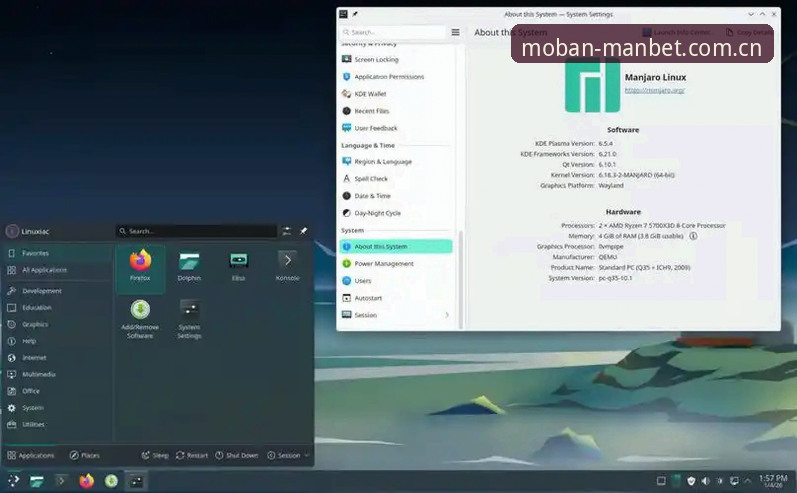This screenshot has height=493, width=797.
Task: Select All Applications in launcher
Action: pyautogui.click(x=57, y=270)
